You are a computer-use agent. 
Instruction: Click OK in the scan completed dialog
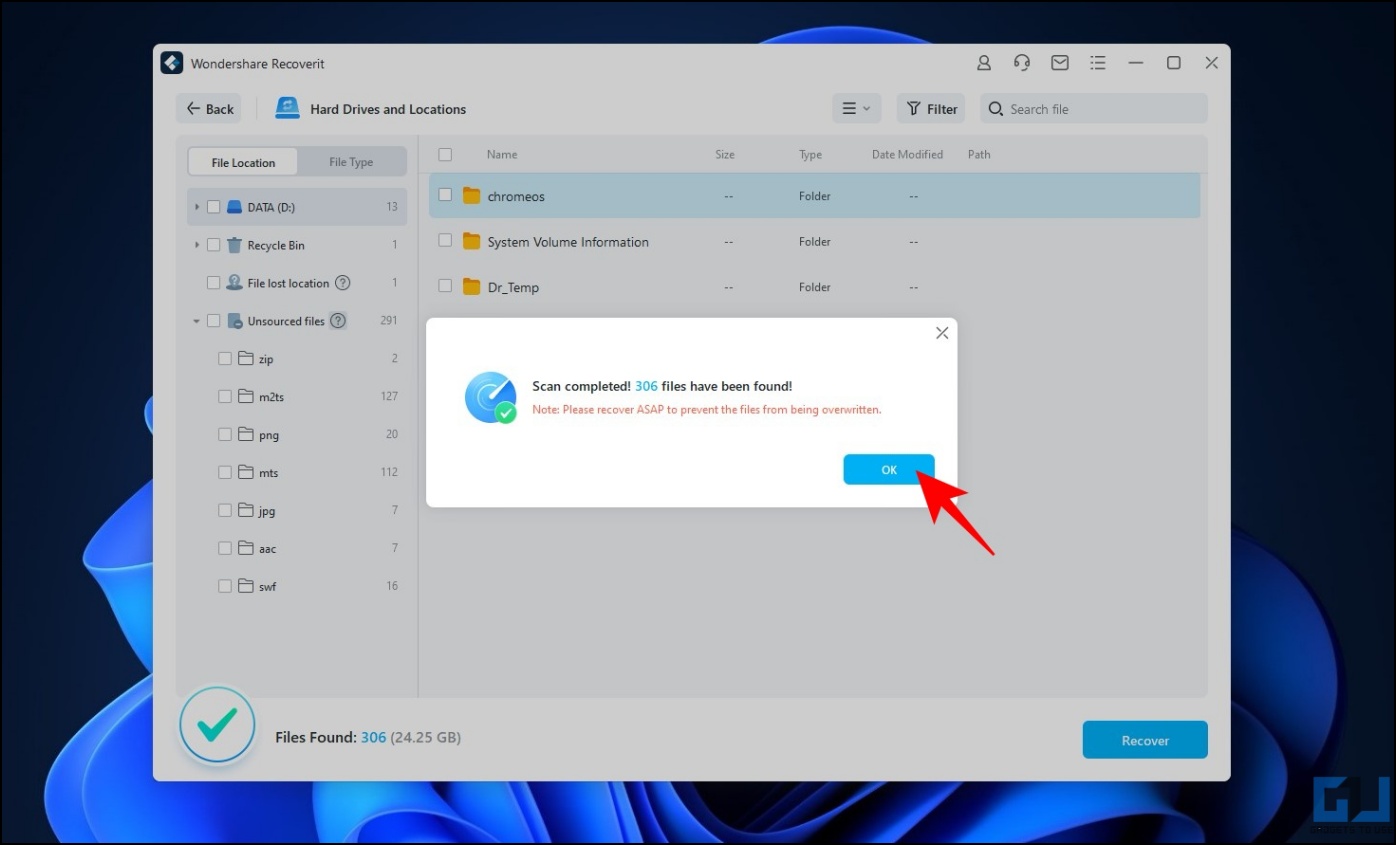889,470
